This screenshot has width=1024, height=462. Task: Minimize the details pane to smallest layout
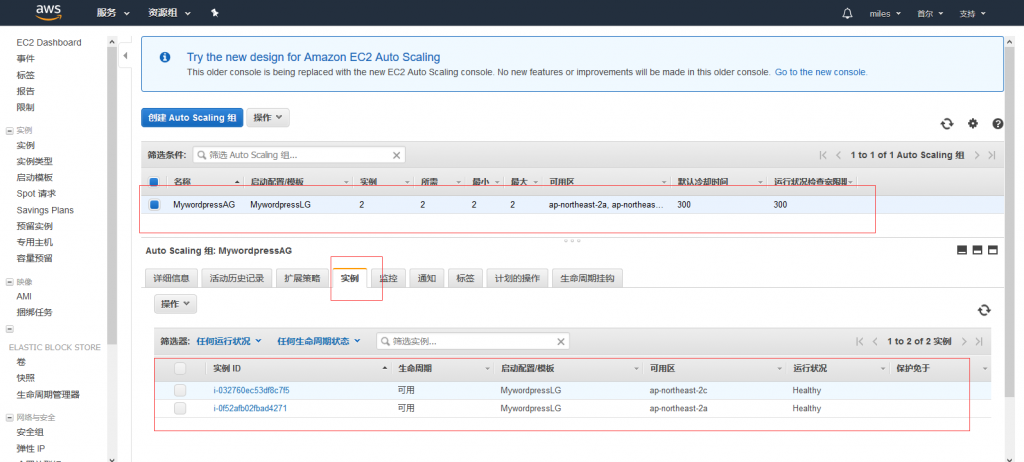tap(962, 250)
